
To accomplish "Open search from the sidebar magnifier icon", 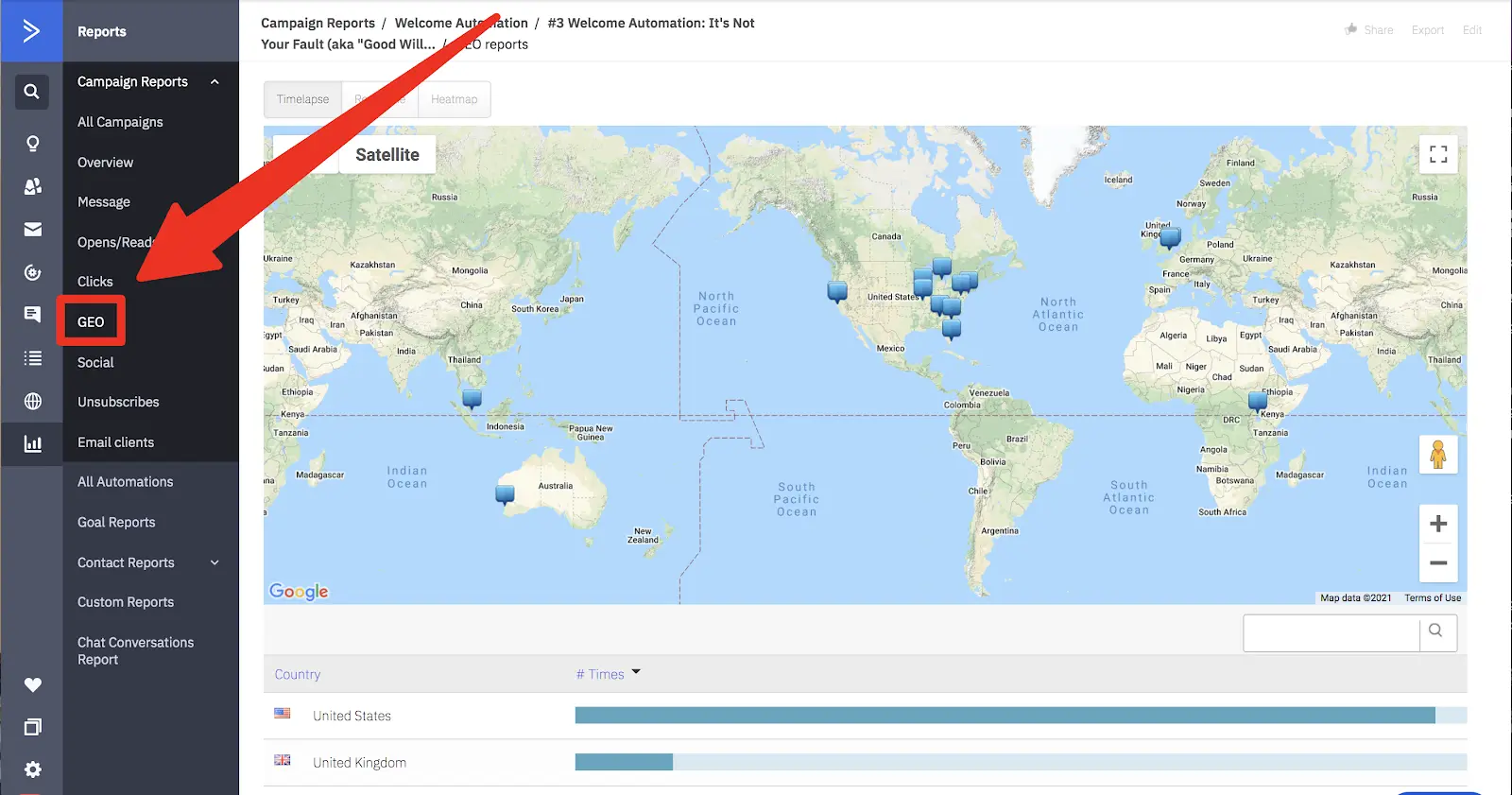I will pyautogui.click(x=32, y=92).
